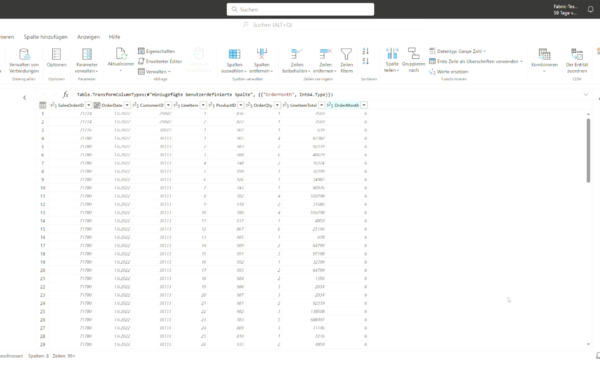The height and width of the screenshot is (380, 600).
Task: Expand the formula bar chevron
Action: coord(586,95)
